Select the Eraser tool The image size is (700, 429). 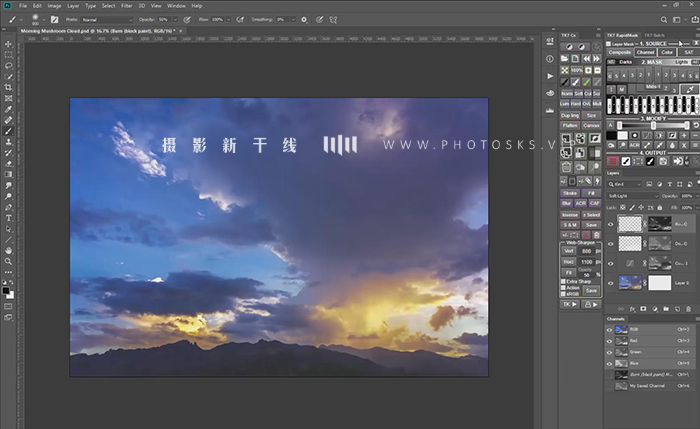(8, 164)
